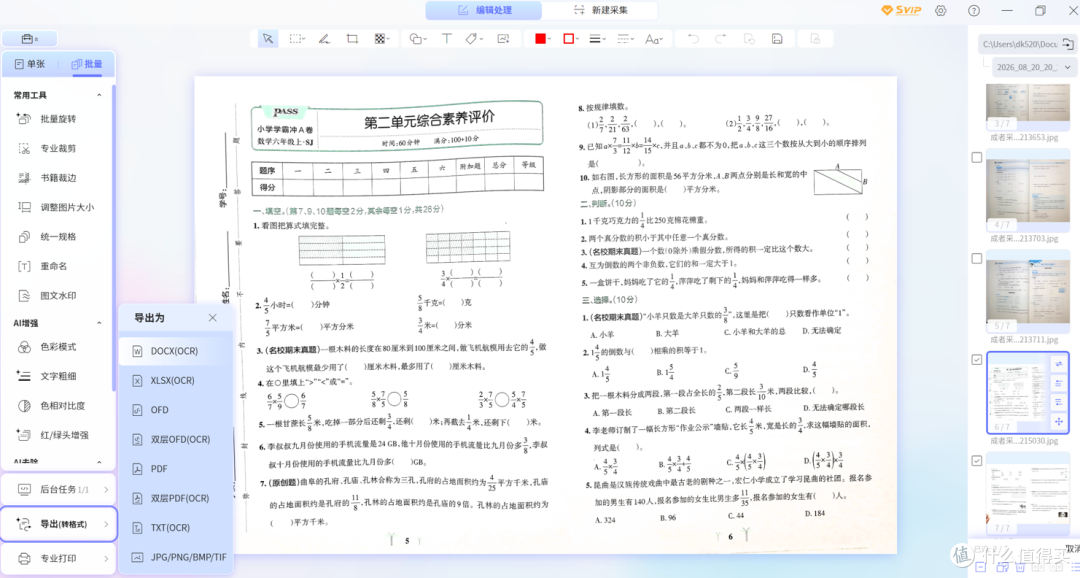Open the dashed line style option

point(625,39)
